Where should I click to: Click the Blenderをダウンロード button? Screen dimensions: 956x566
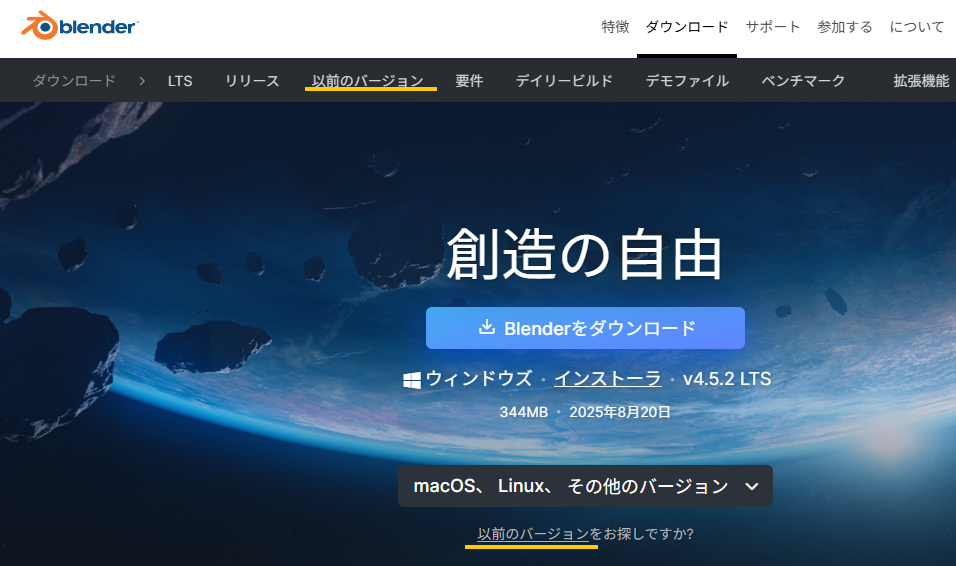tap(585, 328)
